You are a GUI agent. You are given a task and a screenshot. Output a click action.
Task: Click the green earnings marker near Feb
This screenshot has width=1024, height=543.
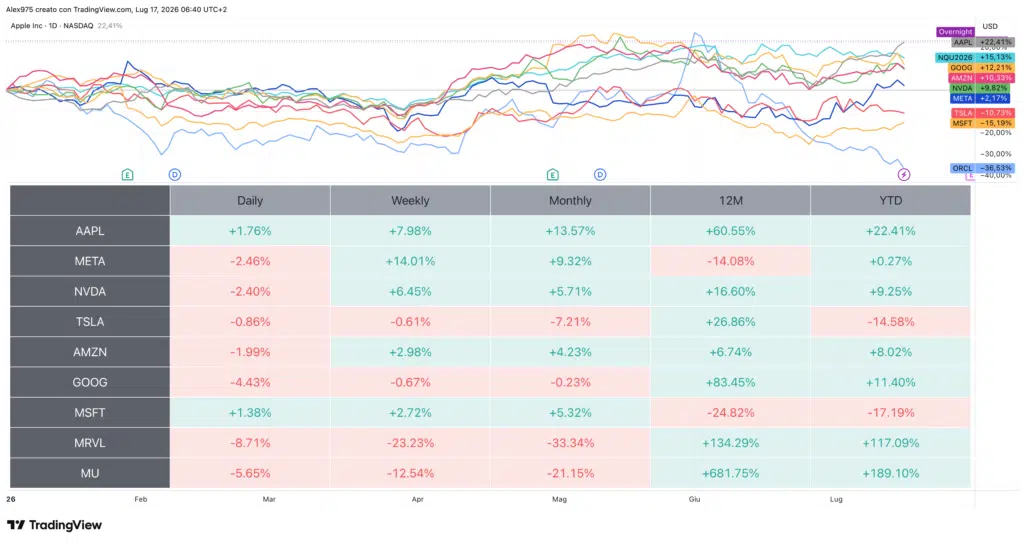(x=127, y=174)
